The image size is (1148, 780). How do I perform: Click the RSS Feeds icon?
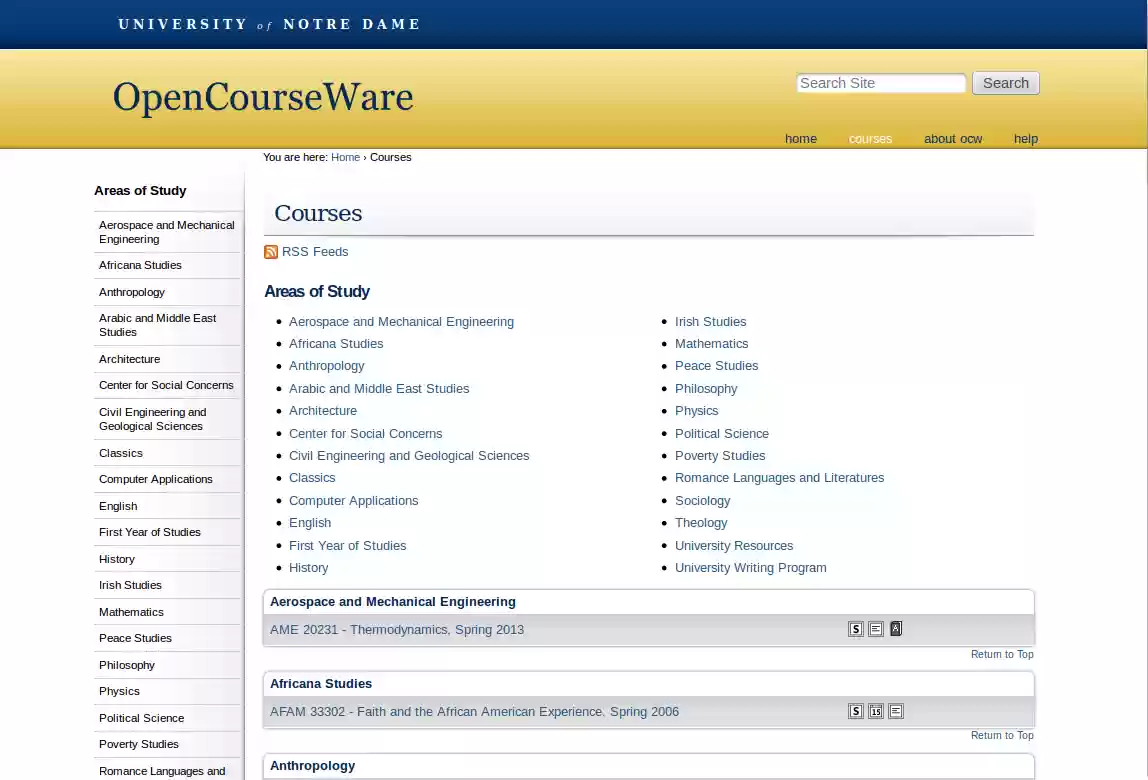tap(271, 251)
